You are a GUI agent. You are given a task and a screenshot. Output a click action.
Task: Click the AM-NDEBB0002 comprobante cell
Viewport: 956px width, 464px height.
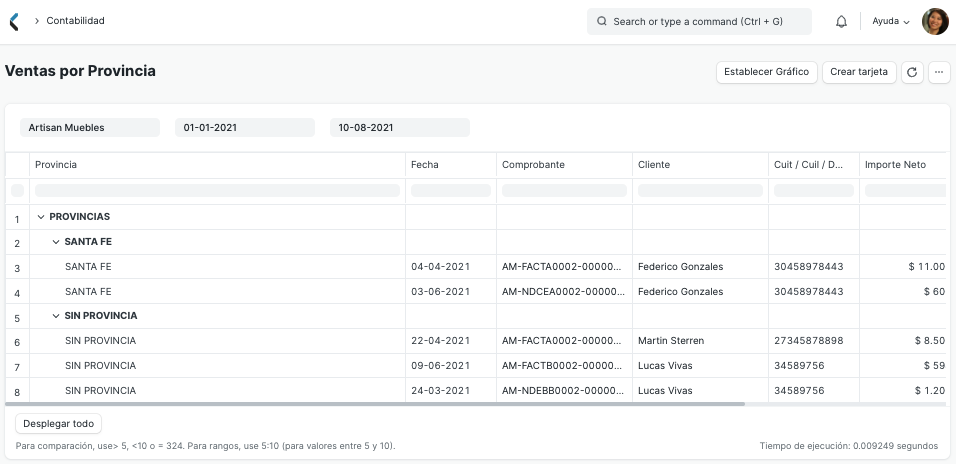(564, 391)
